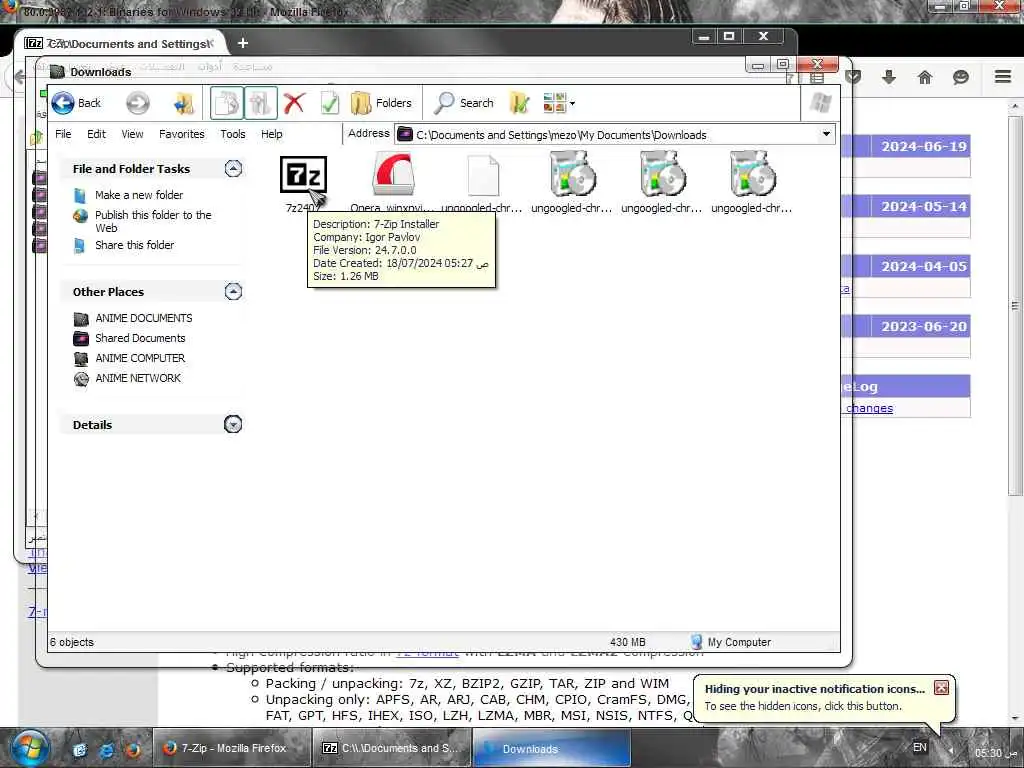Screen dimensions: 1024x768
Task: Click the greyed Forward arrow in Downloads toolbar
Action: (x=137, y=103)
